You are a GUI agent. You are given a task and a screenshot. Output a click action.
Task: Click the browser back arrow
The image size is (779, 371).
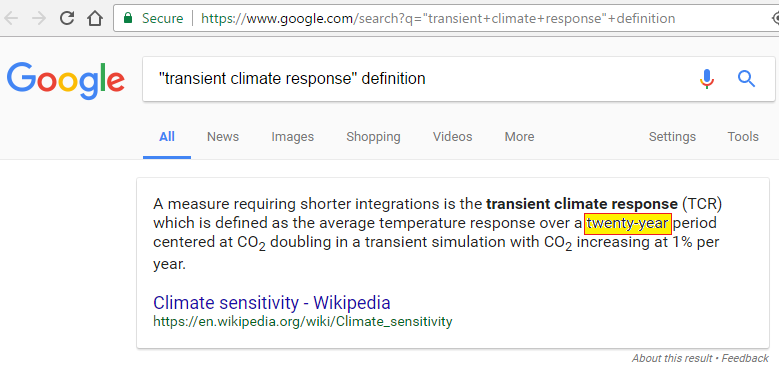(x=11, y=19)
